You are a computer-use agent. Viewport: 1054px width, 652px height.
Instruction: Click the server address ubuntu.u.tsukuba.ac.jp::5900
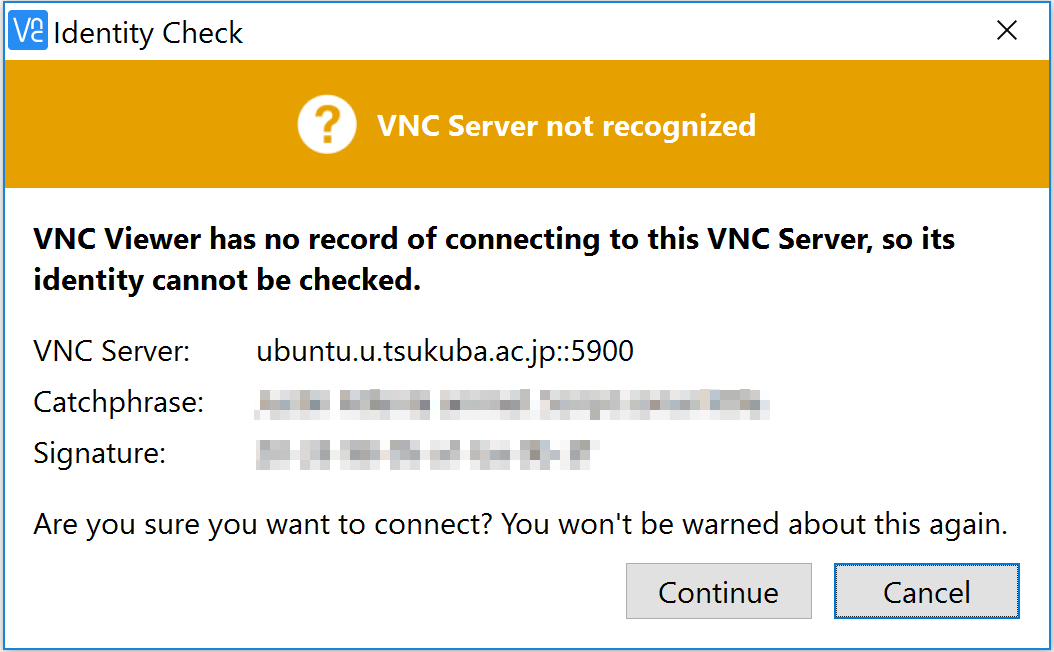445,351
